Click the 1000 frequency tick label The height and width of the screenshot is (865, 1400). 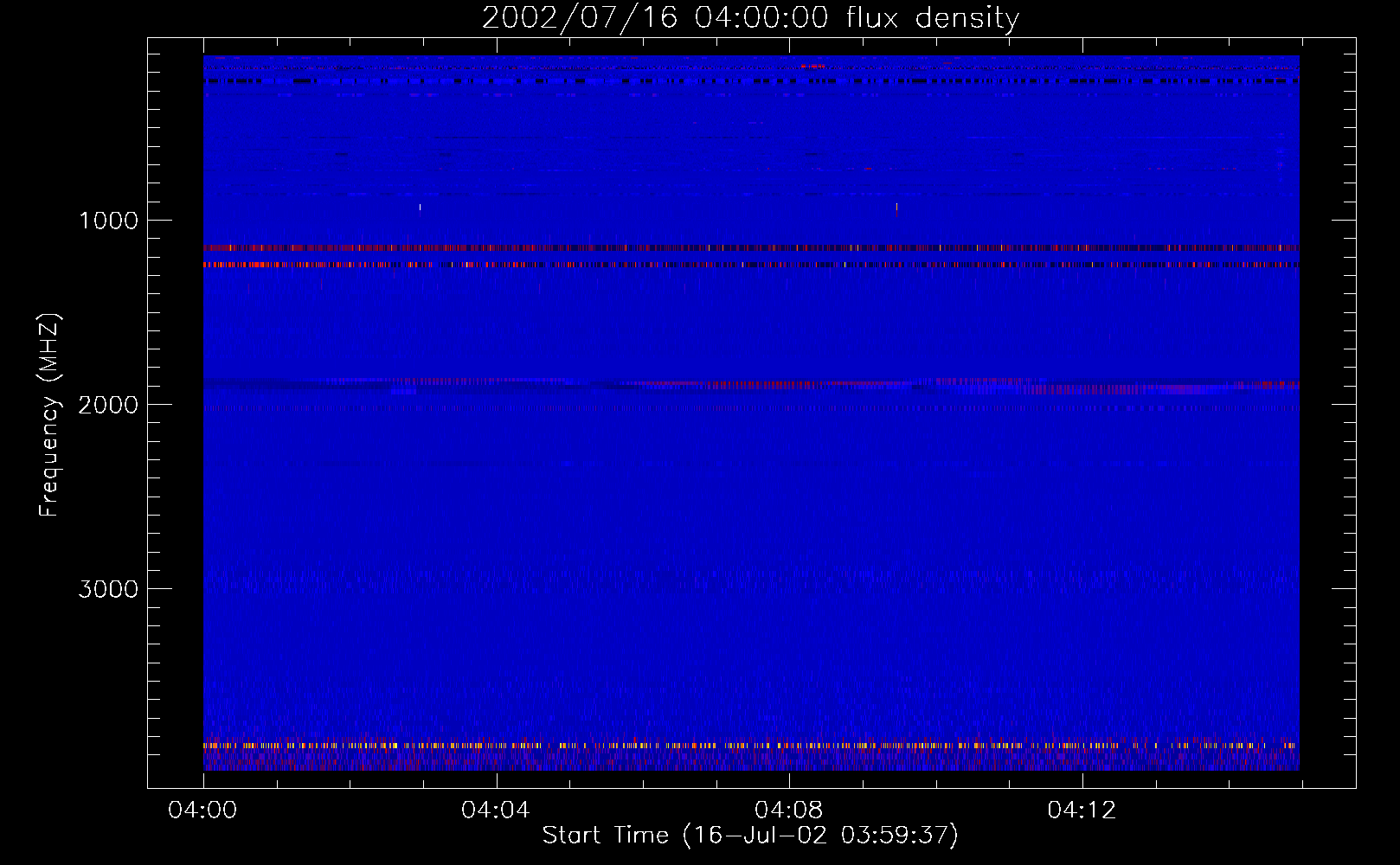click(108, 221)
